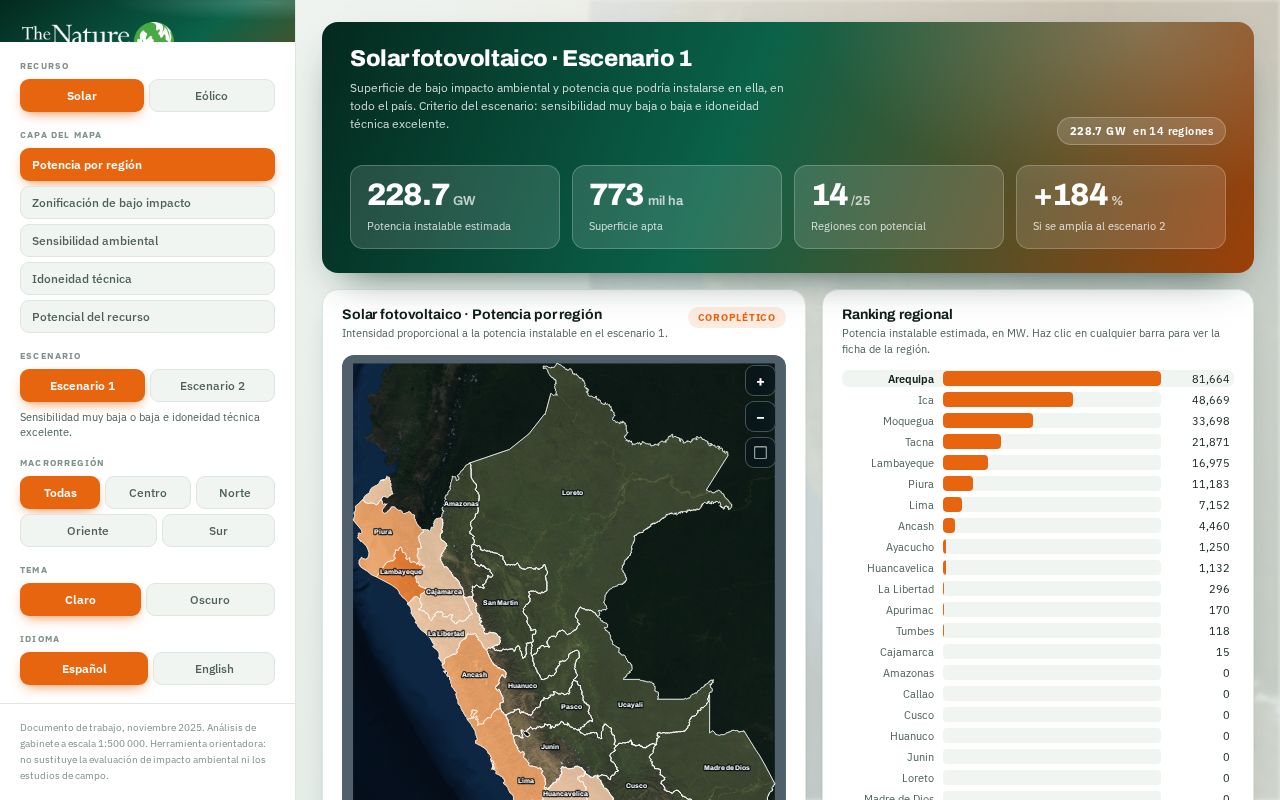Switch resource to Eólico

pos(212,96)
